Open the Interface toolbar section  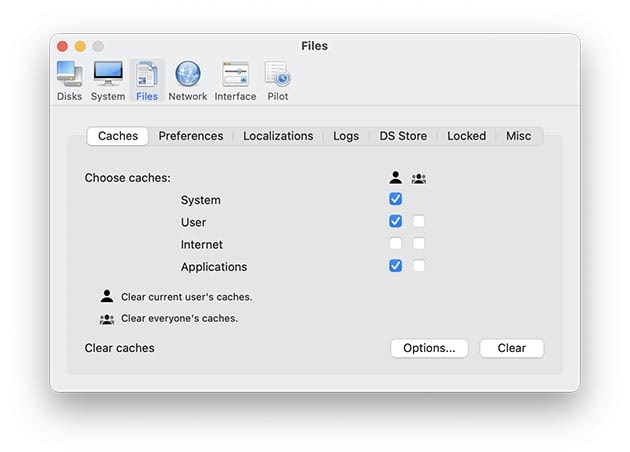point(235,81)
